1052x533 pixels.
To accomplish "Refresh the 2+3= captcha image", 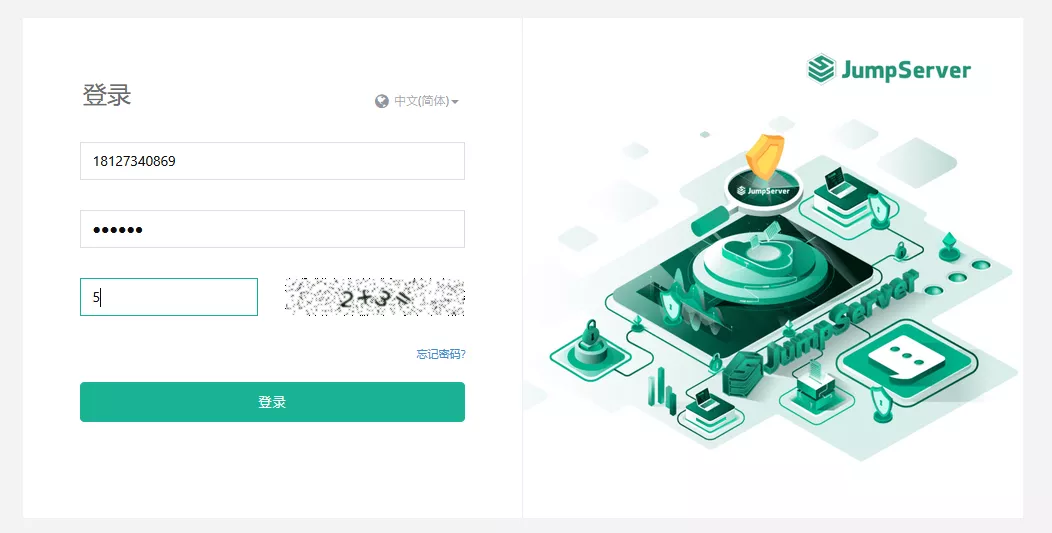I will tap(374, 297).
